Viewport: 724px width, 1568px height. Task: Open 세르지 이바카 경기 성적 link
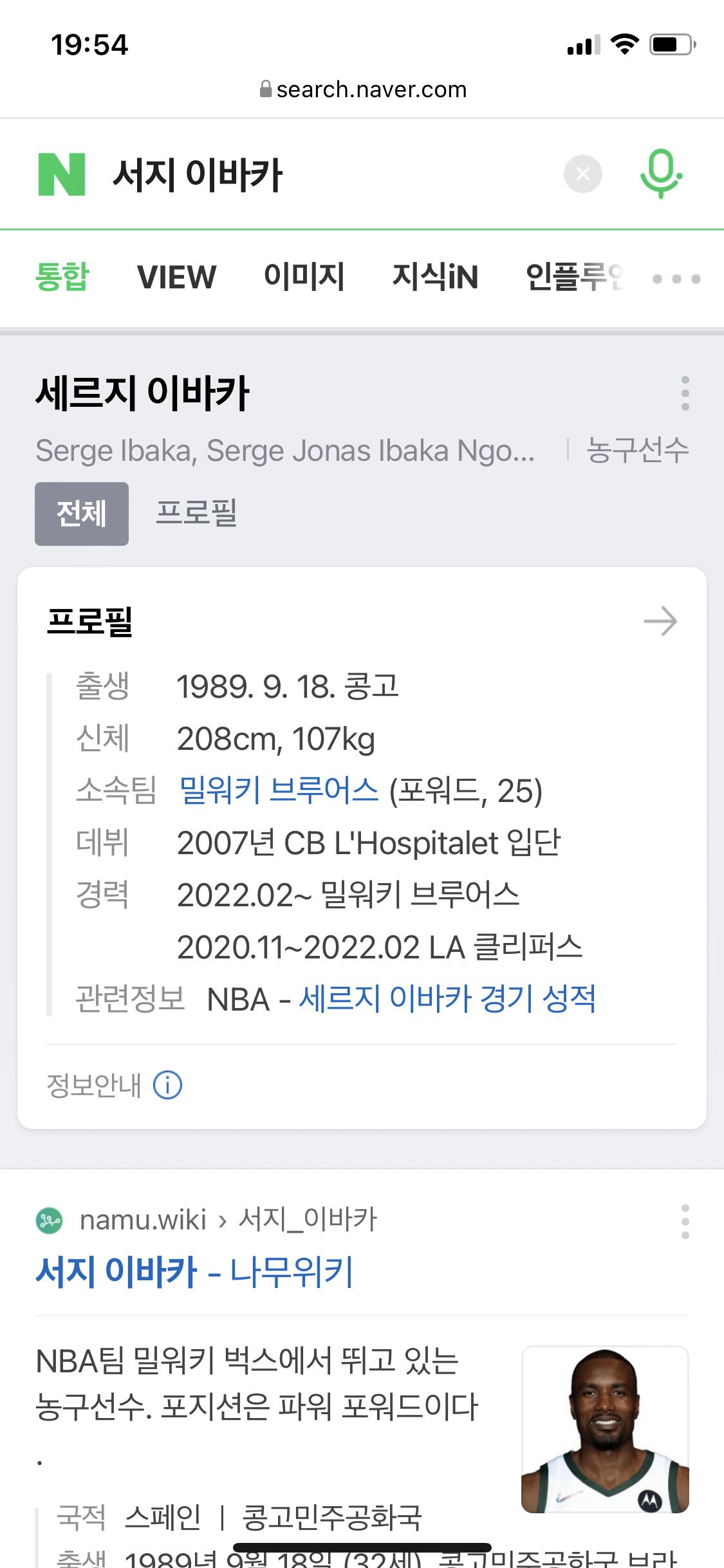[447, 1000]
